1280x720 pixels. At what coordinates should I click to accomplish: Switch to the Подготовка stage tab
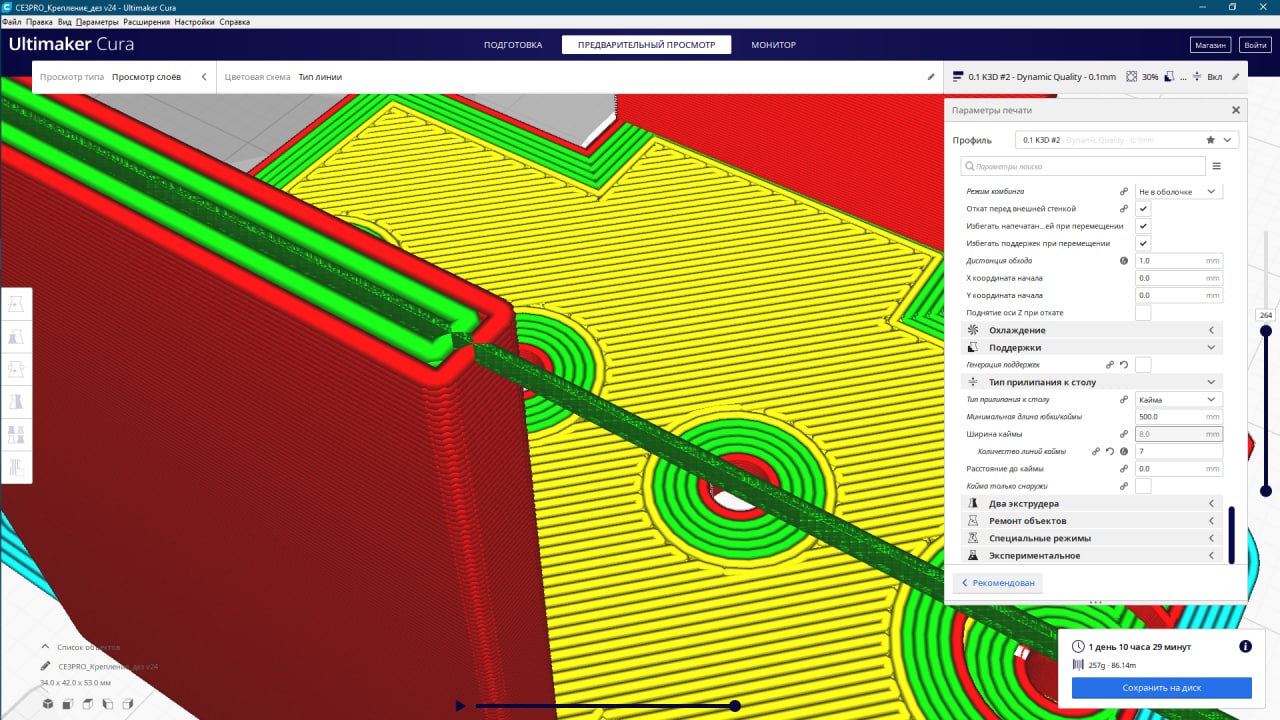(513, 45)
